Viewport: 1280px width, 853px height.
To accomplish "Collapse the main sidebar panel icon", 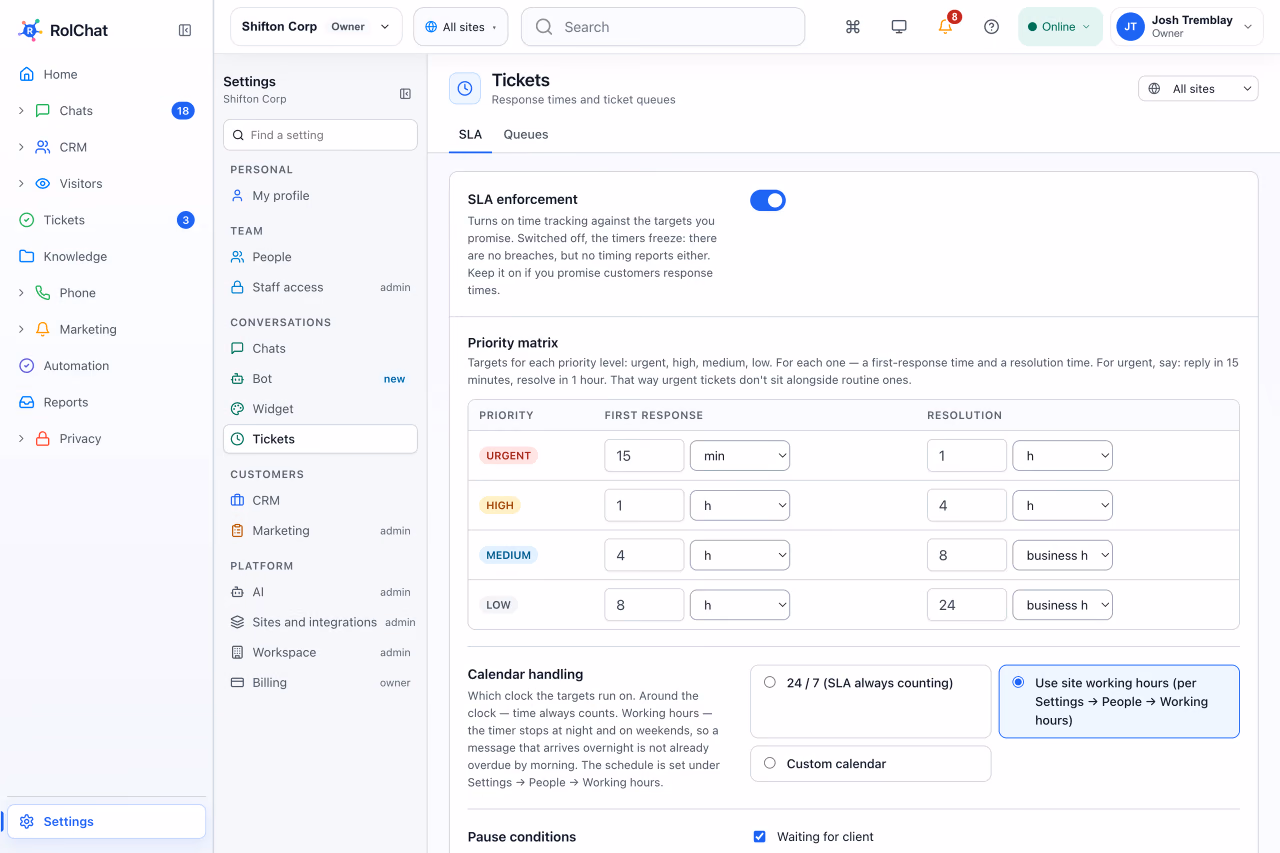I will (x=185, y=30).
